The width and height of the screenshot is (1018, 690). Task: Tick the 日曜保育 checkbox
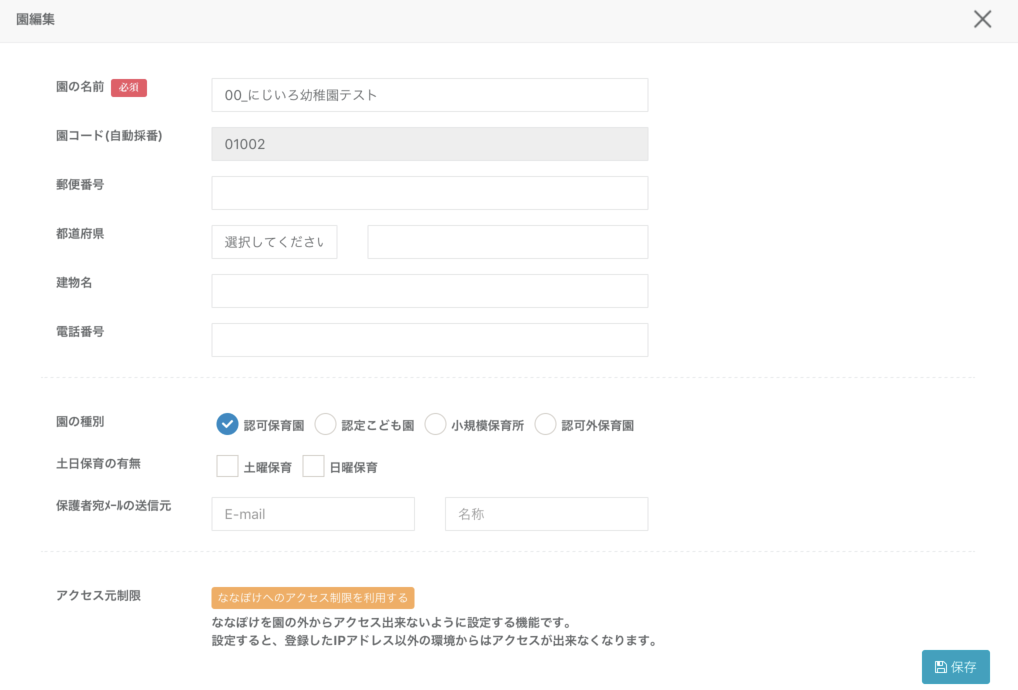tap(314, 467)
